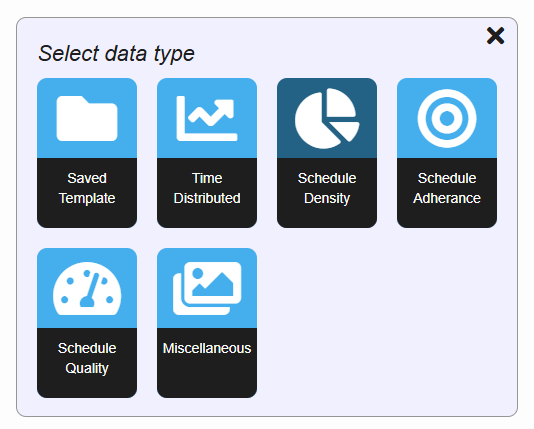Select the line chart Time Distributed icon
Viewport: 534px width, 429px height.
(x=207, y=118)
